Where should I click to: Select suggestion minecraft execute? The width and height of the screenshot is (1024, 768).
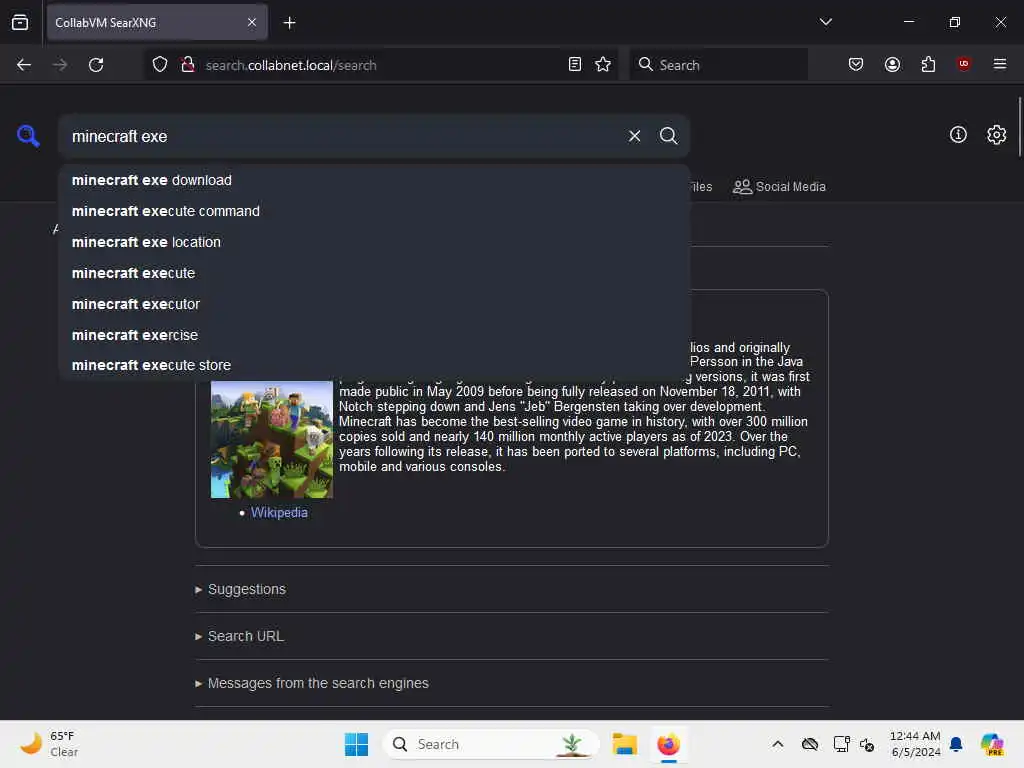[x=374, y=273]
